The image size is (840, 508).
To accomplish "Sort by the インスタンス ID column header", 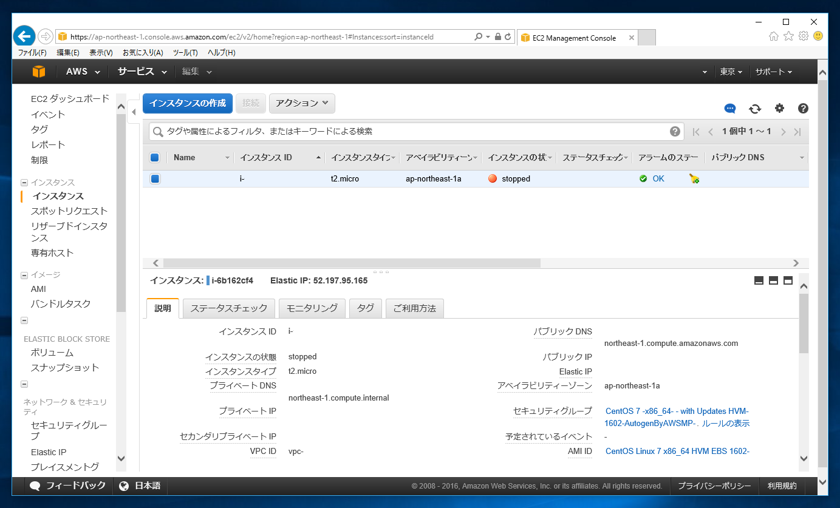I will tap(266, 158).
